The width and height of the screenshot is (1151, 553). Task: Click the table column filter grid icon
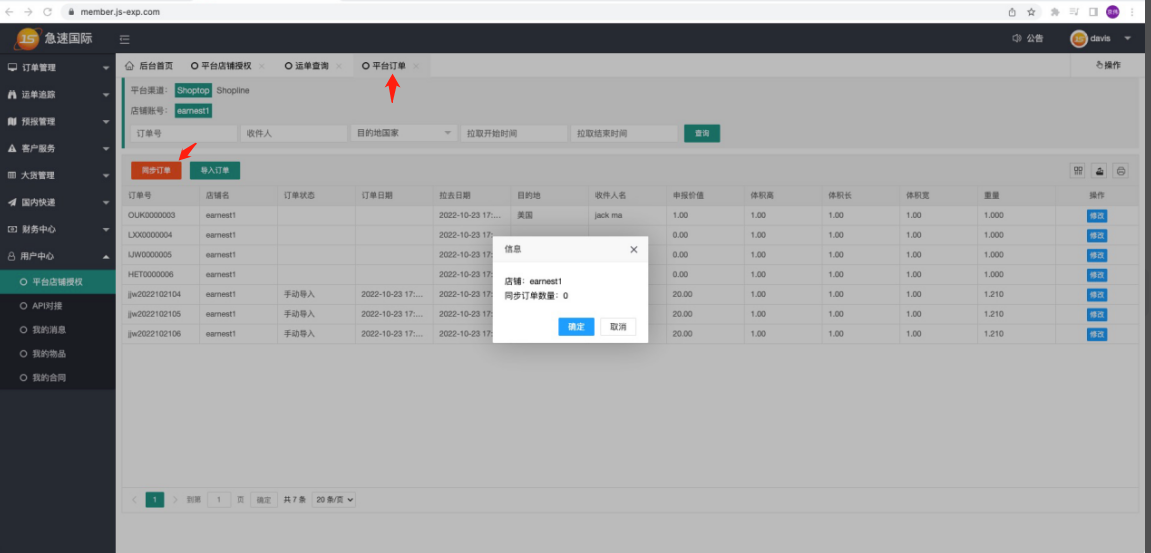pos(1078,171)
